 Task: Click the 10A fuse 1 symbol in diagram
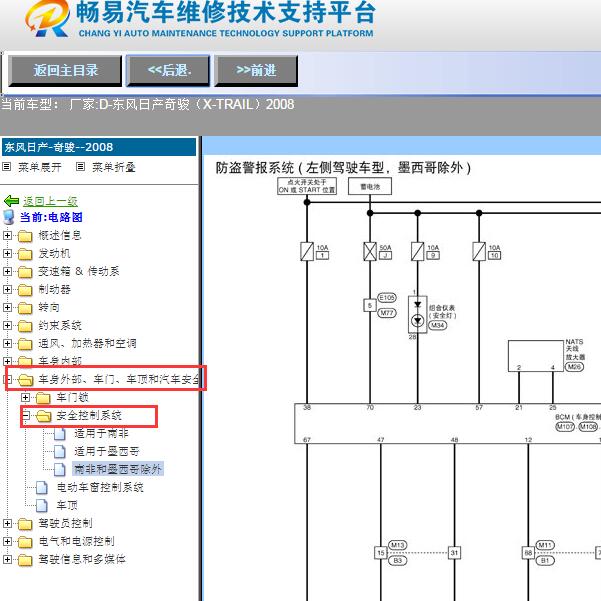click(x=307, y=252)
